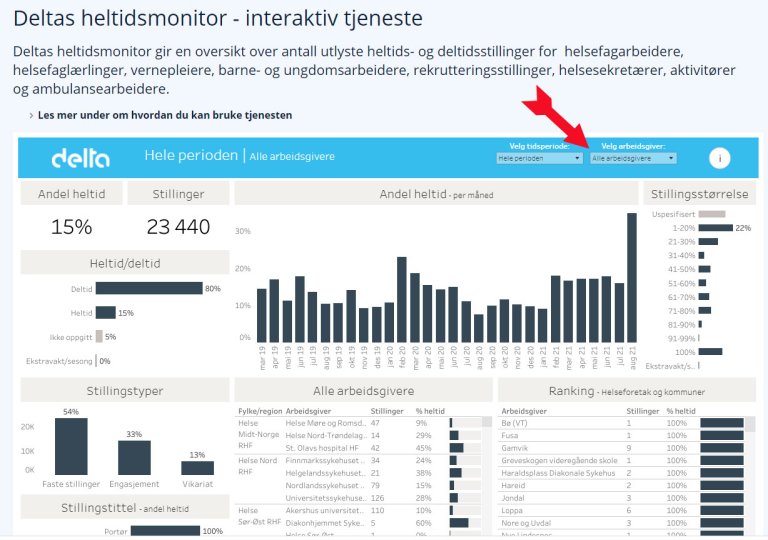768x540 pixels.
Task: Click the Vikariat column
Action: coord(197,468)
